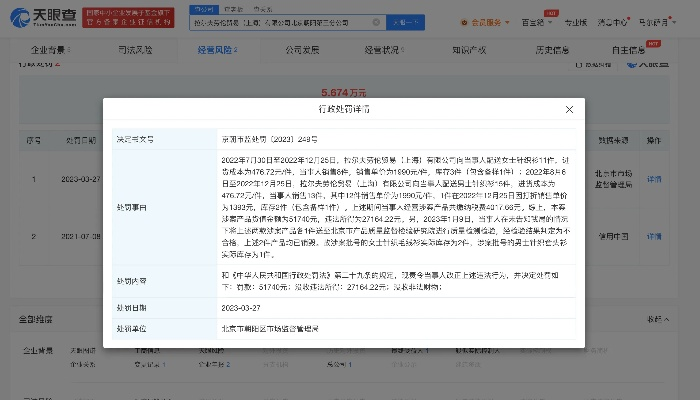Click 北京市朝阳区市场监督管理局 in the dialog
700x400 pixels.
pyautogui.click(x=270, y=329)
